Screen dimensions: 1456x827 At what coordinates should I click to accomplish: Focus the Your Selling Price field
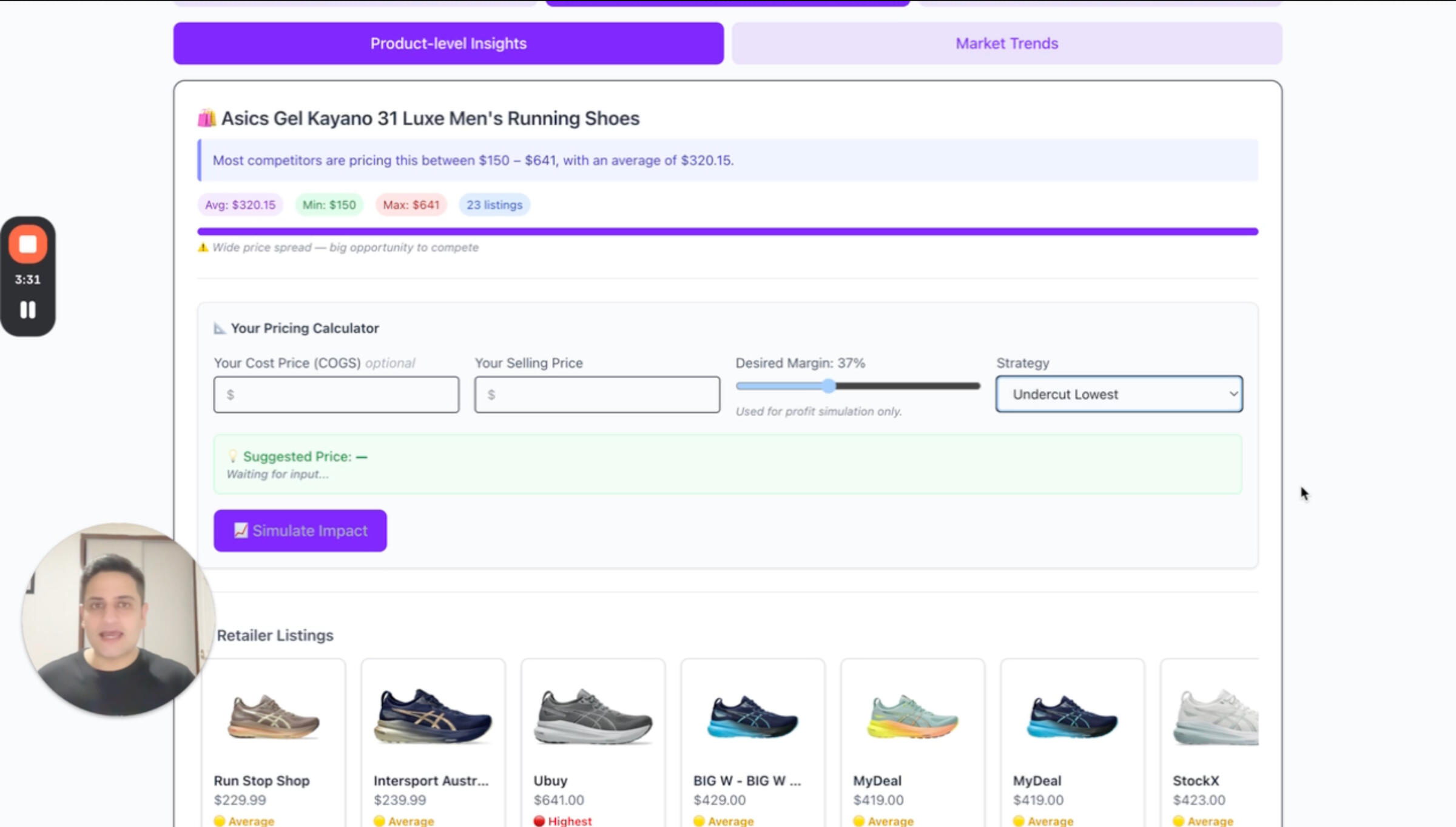pos(597,395)
